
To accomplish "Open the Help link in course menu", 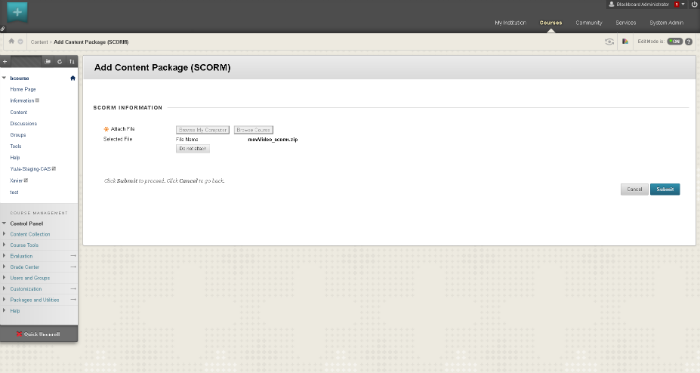I will click(15, 157).
